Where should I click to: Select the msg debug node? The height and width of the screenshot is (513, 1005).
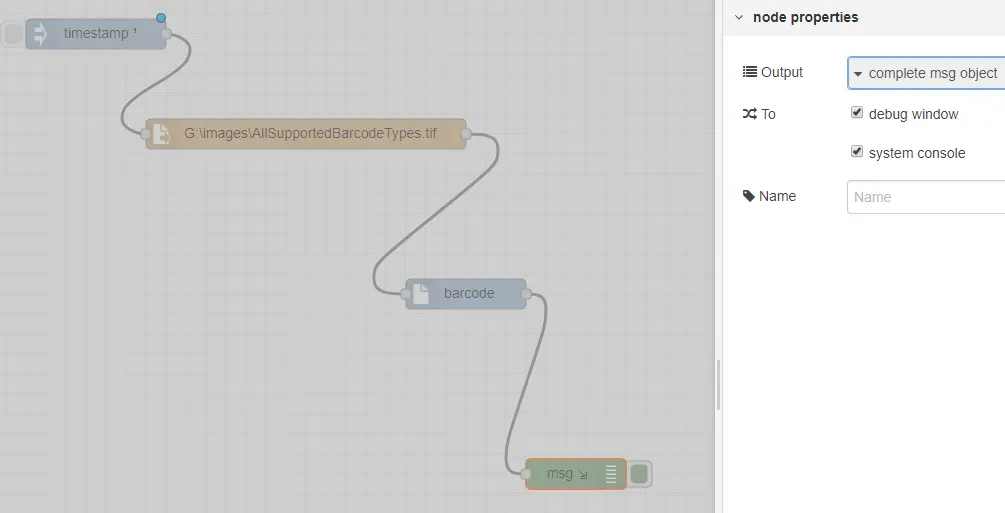(x=576, y=474)
